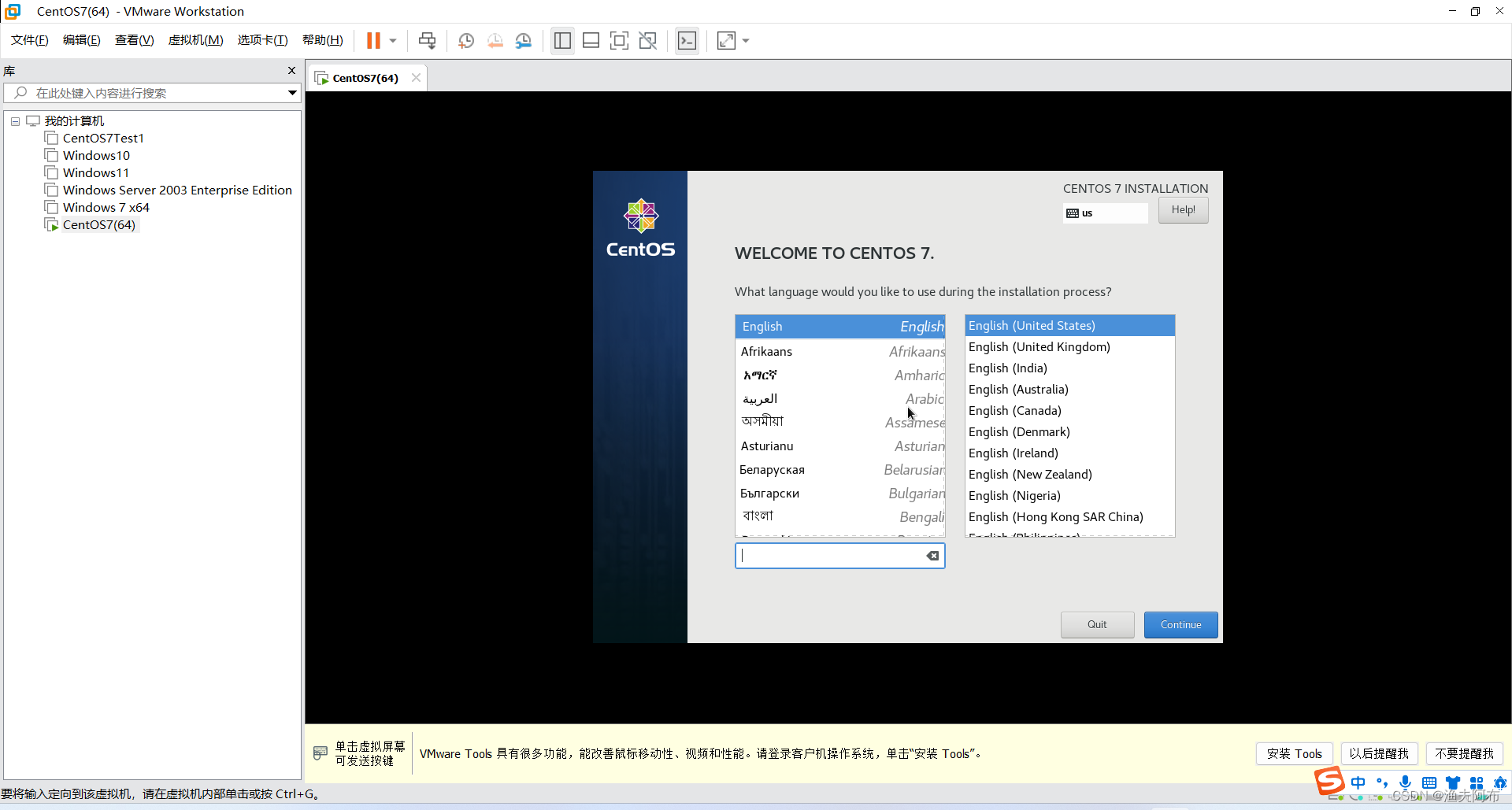
Task: Open the stretch display dropdown arrow
Action: coord(745,40)
